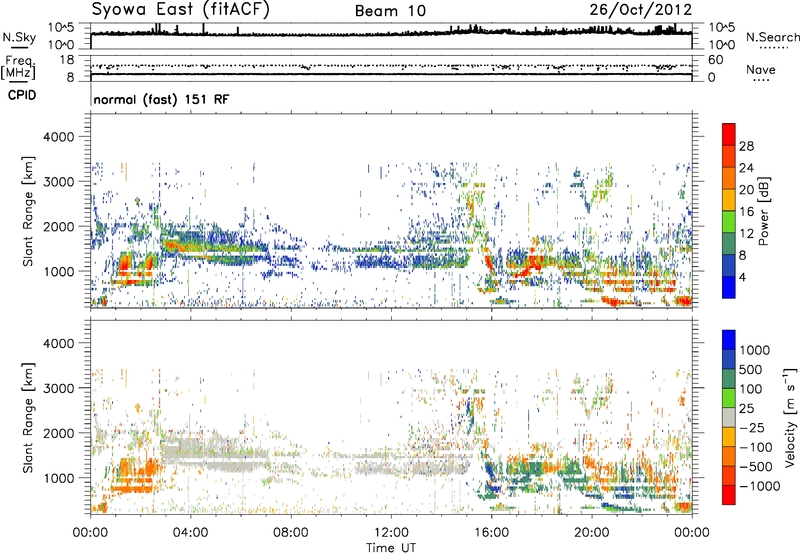Click the '18' frequency tick label
Screen dimensions: 800x554
click(x=67, y=60)
